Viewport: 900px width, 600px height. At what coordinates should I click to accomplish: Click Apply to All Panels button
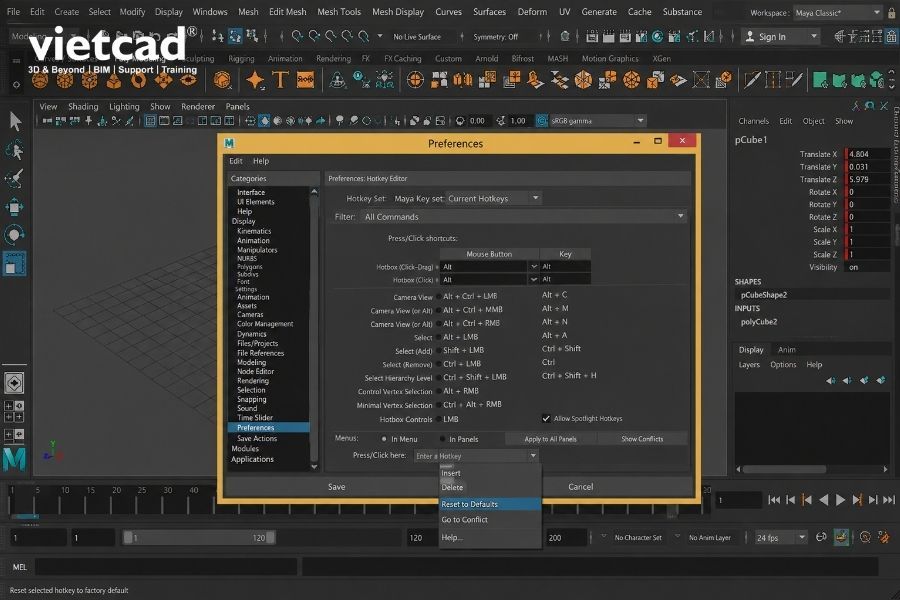[x=550, y=439]
